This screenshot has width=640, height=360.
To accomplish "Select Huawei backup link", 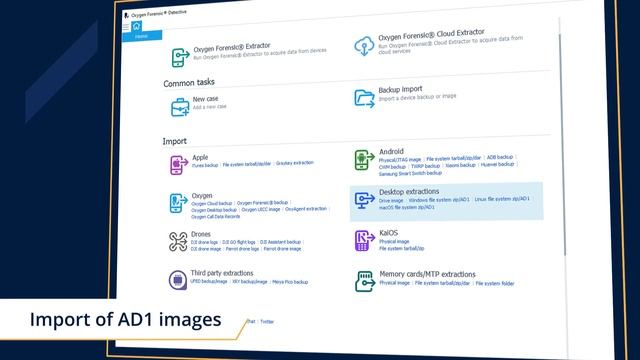I will tap(497, 164).
